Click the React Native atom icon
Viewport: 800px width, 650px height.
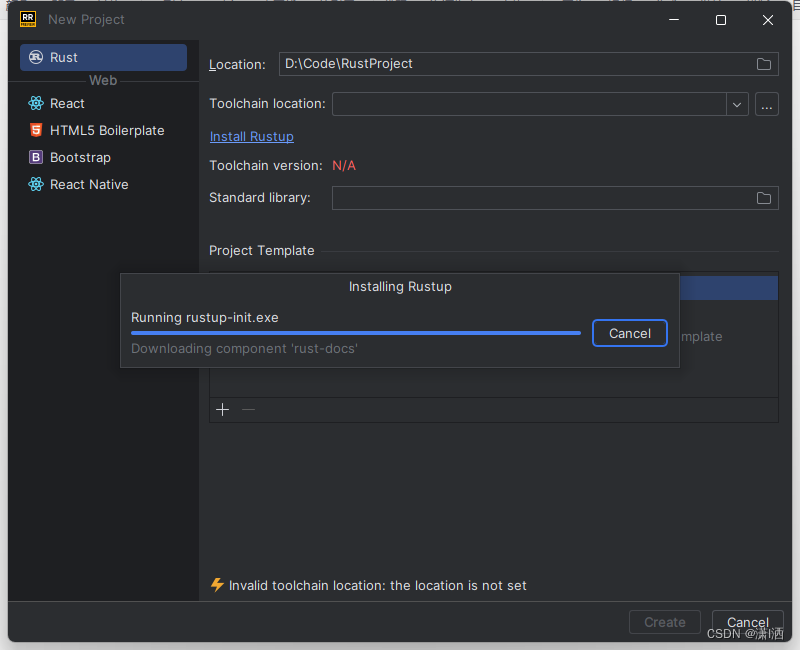pyautogui.click(x=36, y=185)
